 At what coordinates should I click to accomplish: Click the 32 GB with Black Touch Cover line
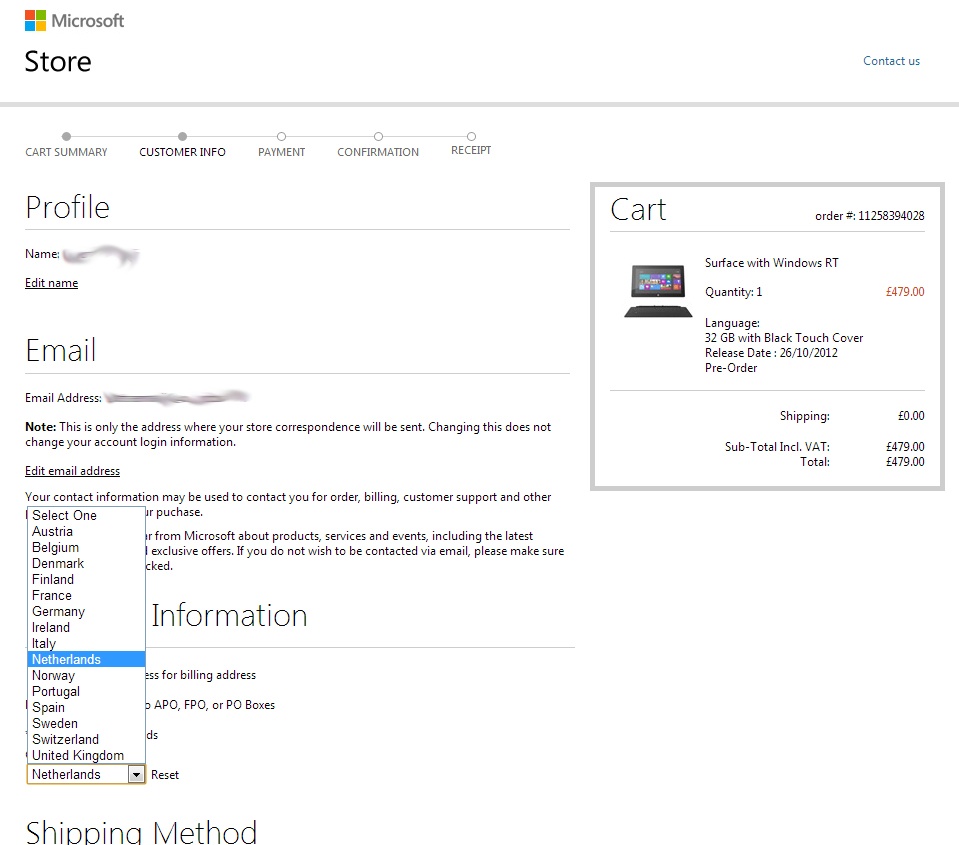783,338
